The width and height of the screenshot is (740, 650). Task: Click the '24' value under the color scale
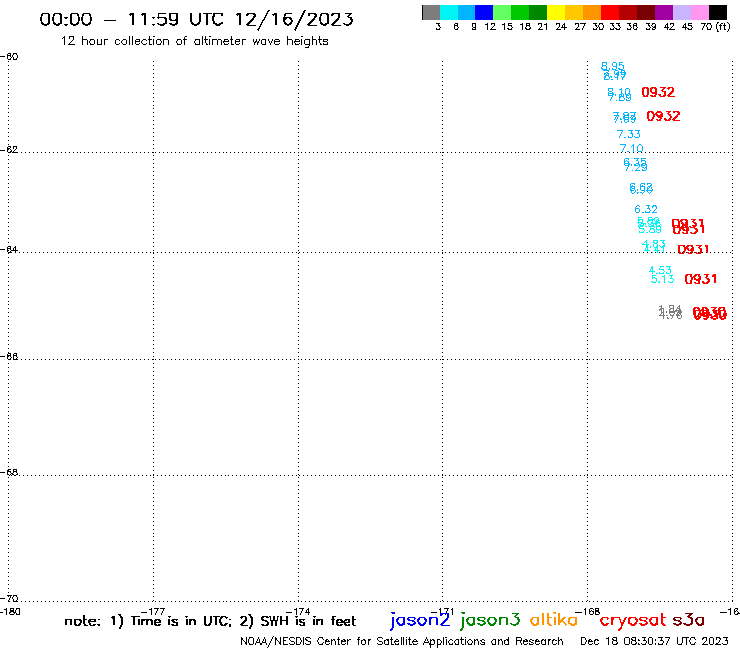[561, 27]
